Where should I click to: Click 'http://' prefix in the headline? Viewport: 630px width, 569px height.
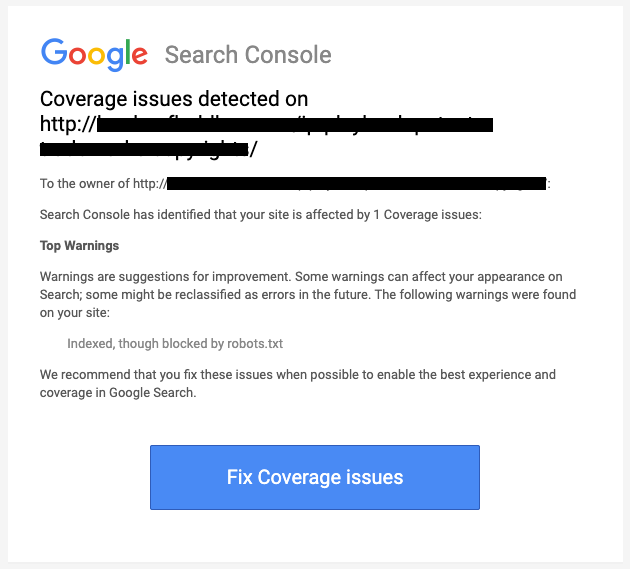pyautogui.click(x=68, y=124)
